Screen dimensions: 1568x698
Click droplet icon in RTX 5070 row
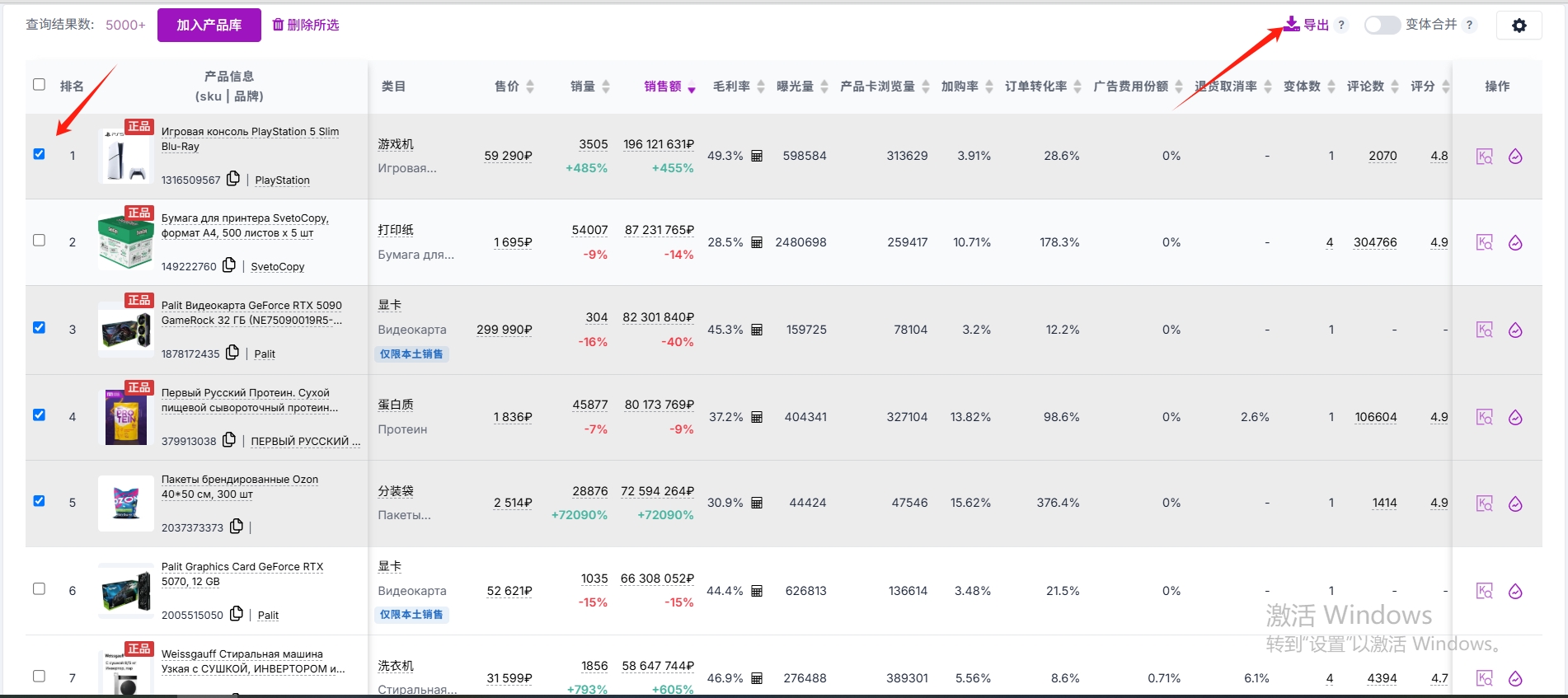pyautogui.click(x=1515, y=592)
